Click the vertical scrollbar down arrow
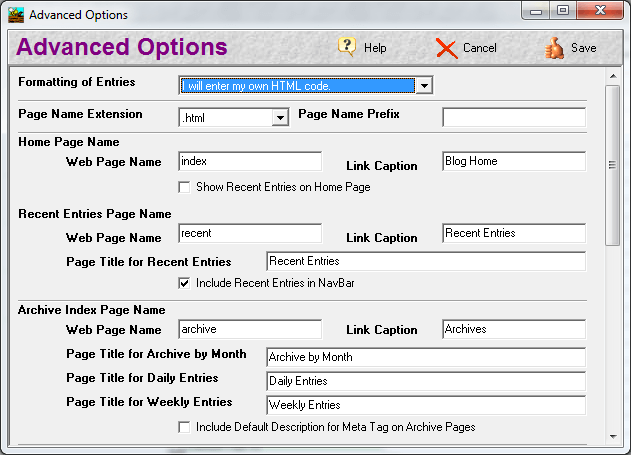Image resolution: width=631 pixels, height=455 pixels. pos(613,436)
